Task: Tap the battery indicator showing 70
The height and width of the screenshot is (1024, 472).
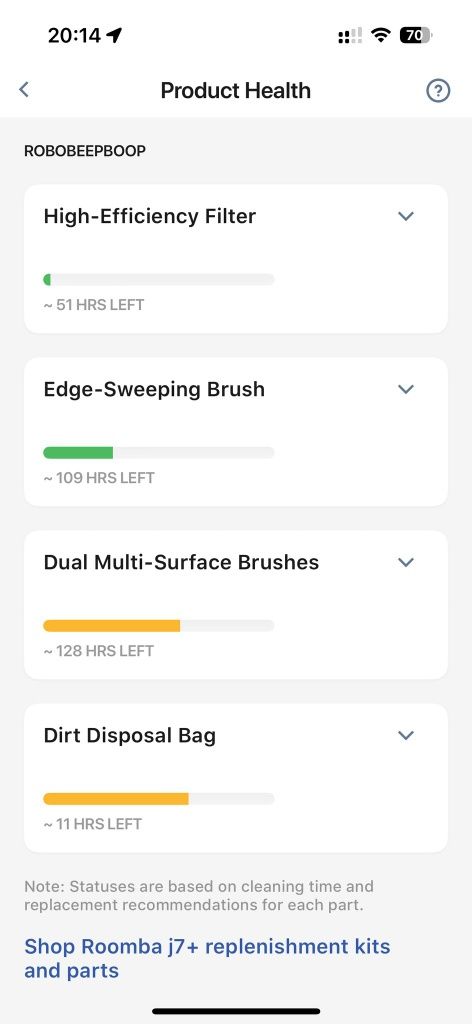Action: [x=415, y=35]
